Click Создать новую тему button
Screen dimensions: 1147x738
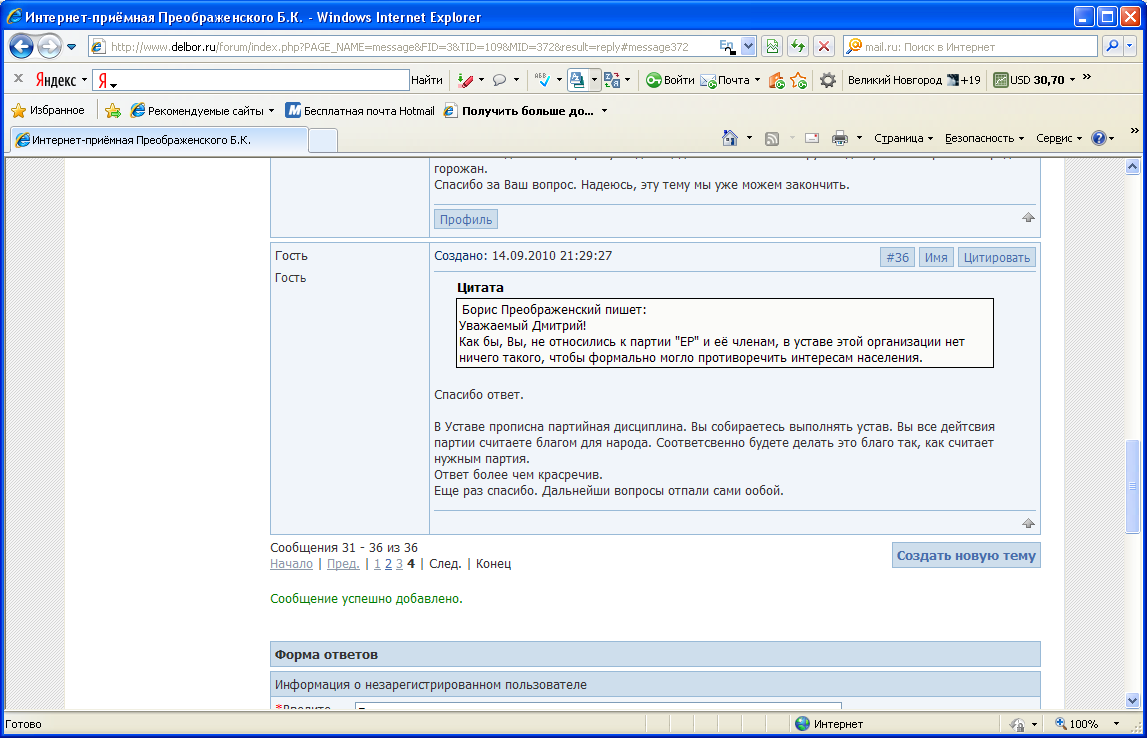966,555
